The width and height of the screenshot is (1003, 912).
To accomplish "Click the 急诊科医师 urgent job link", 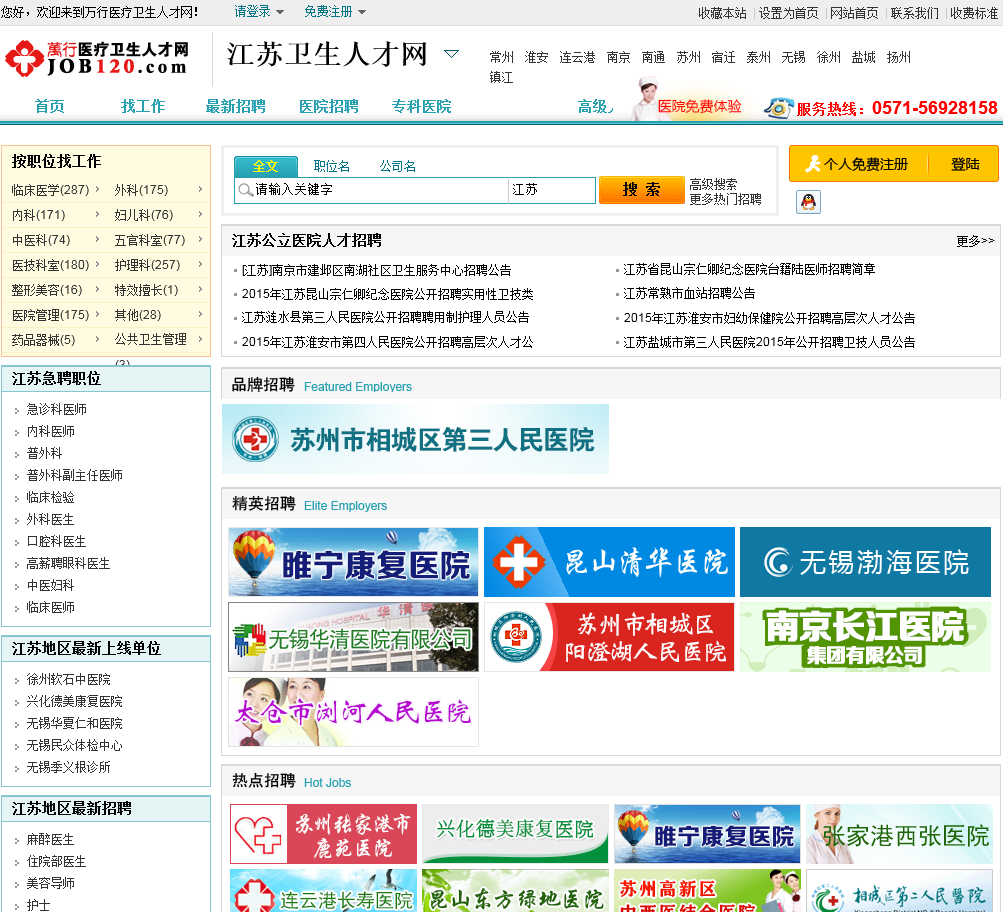I will click(x=56, y=409).
